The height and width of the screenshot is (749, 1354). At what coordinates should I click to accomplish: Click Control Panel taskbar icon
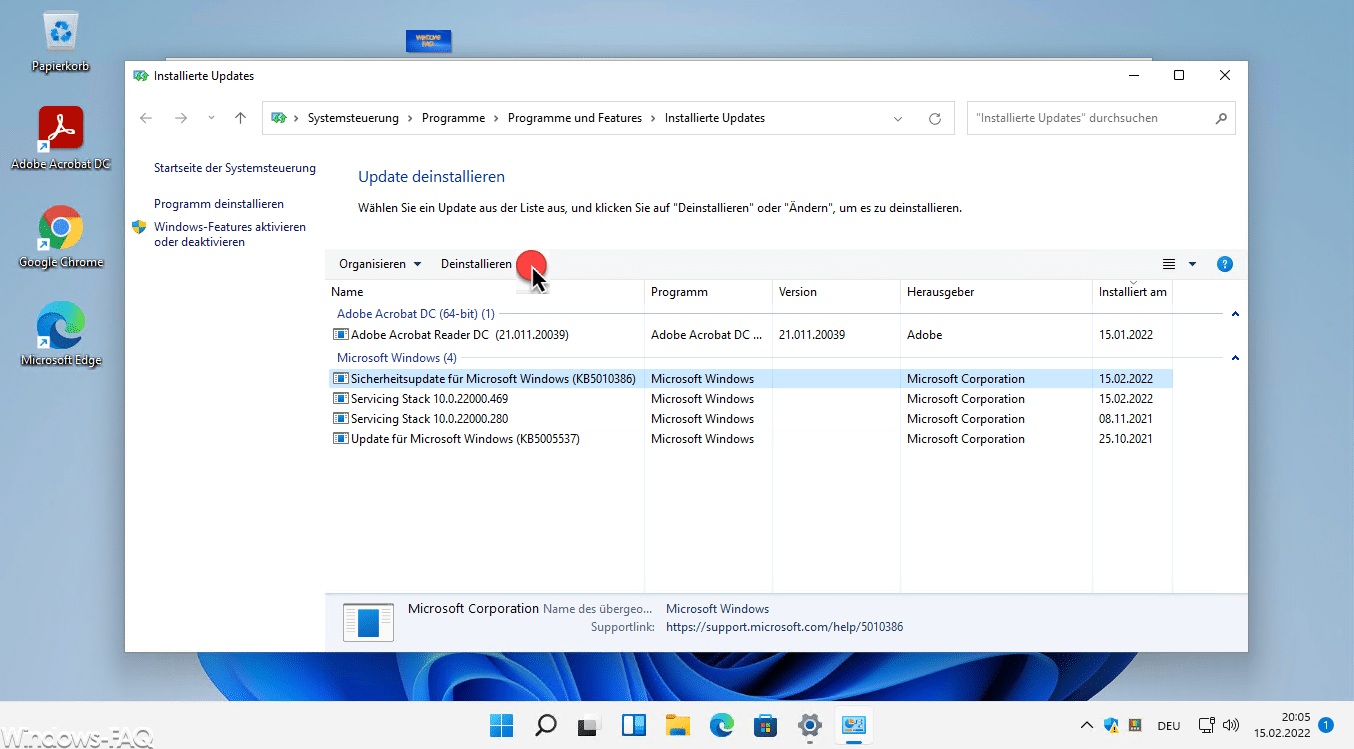pos(854,725)
